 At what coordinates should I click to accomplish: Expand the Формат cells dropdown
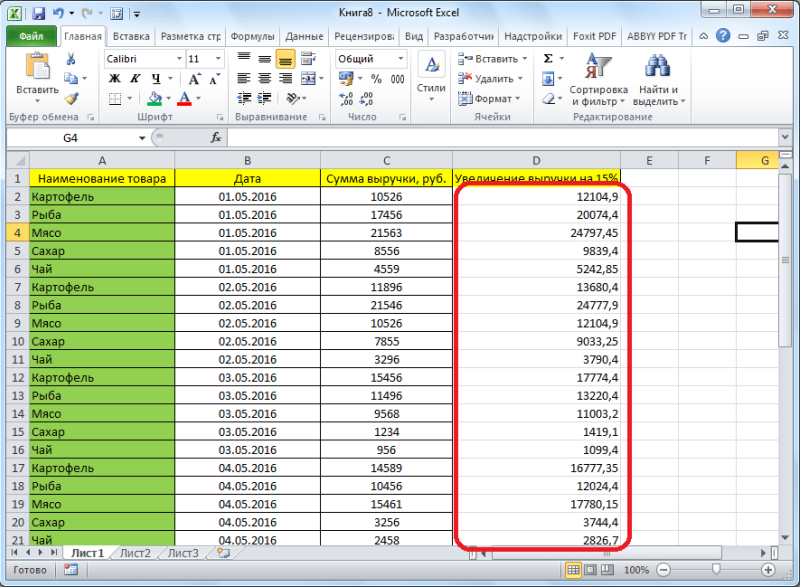[x=517, y=98]
